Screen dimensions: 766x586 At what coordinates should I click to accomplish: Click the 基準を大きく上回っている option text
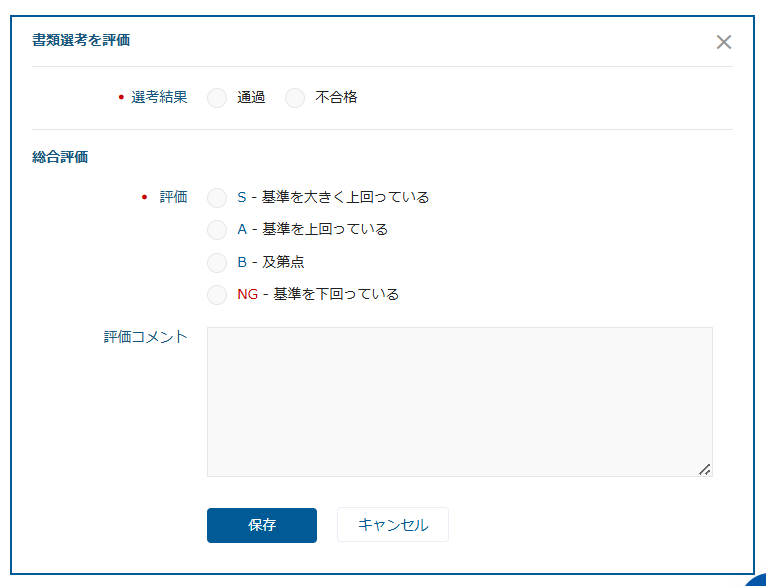(x=345, y=197)
